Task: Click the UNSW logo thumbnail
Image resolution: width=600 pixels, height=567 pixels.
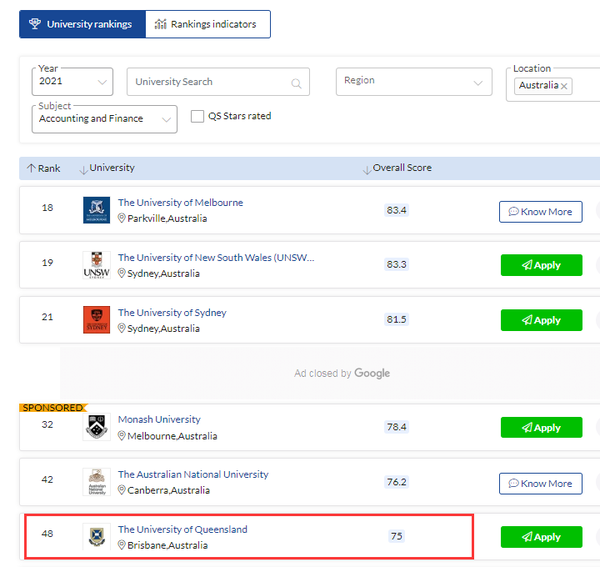Action: (96, 265)
